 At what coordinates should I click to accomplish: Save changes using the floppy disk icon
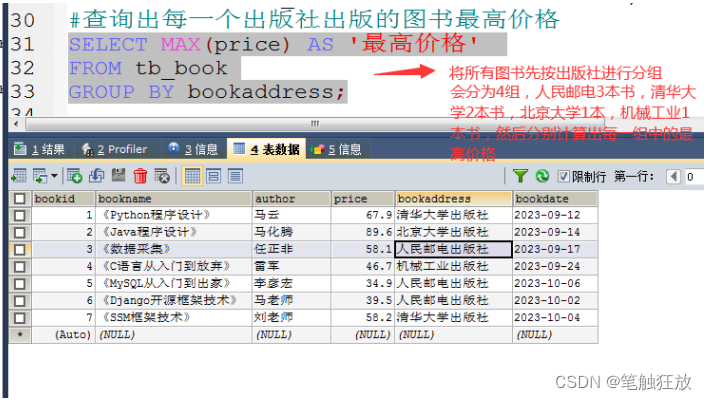pyautogui.click(x=118, y=176)
